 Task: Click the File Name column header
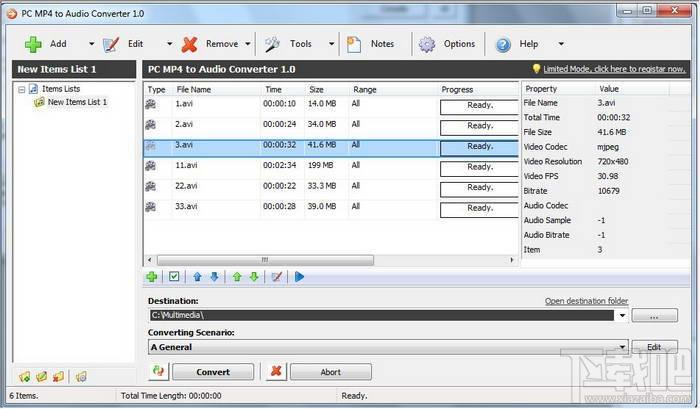pyautogui.click(x=217, y=89)
